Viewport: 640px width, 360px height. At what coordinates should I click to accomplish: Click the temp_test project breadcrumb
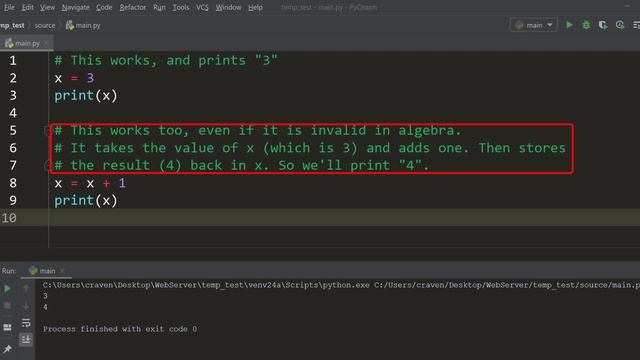point(12,25)
